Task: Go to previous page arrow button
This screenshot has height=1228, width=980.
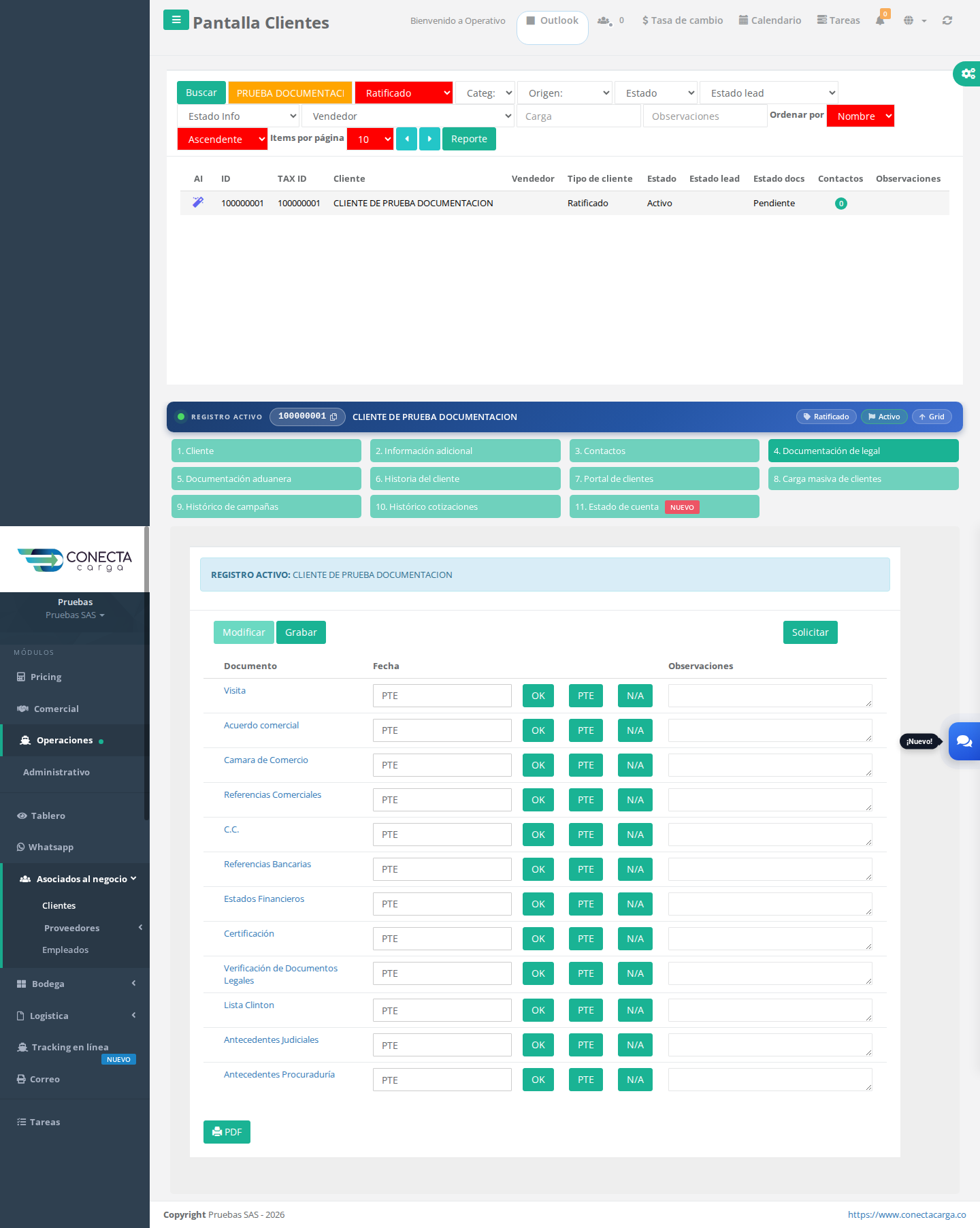Action: click(406, 139)
